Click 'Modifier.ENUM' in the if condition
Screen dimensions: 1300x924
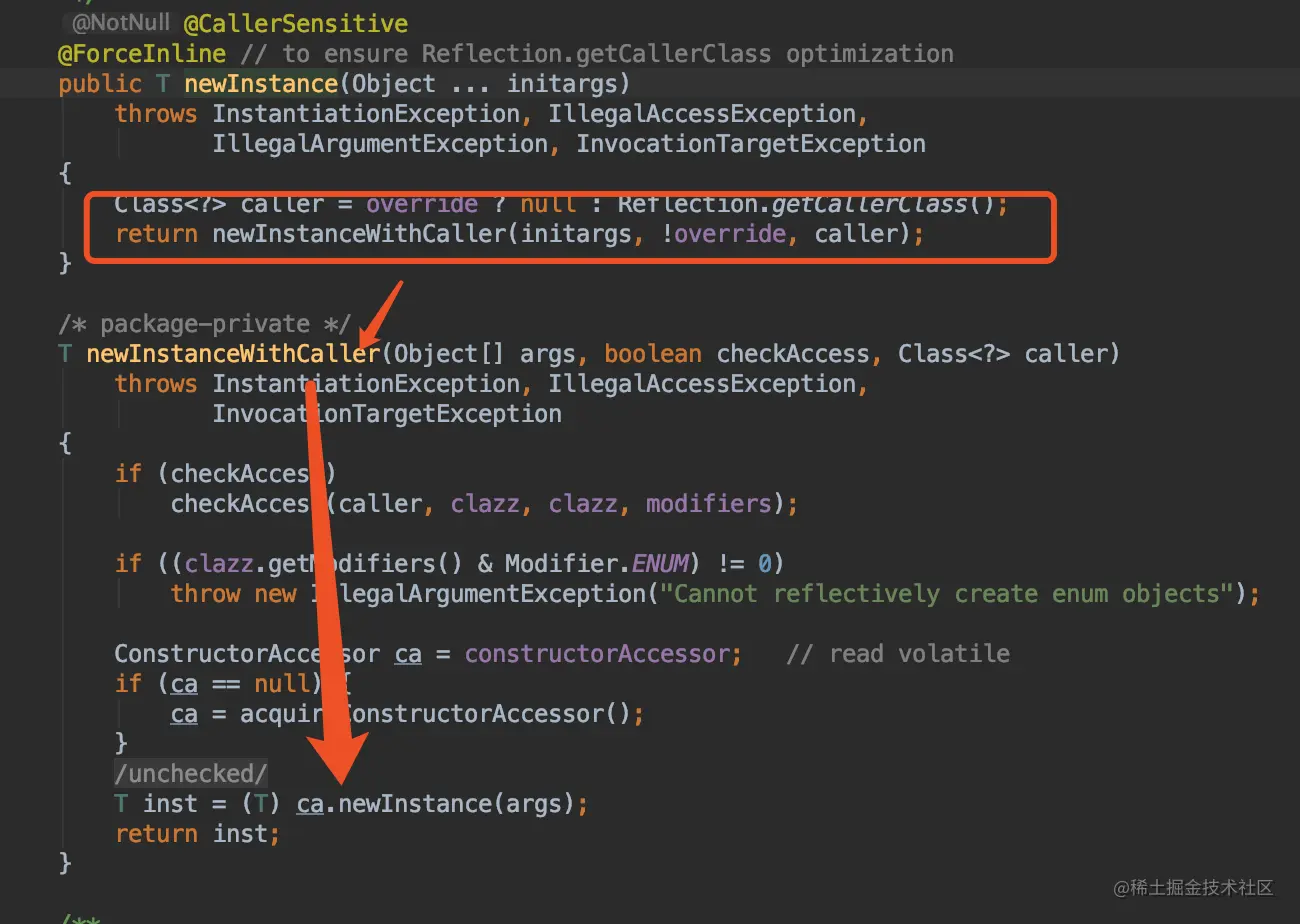click(x=596, y=563)
